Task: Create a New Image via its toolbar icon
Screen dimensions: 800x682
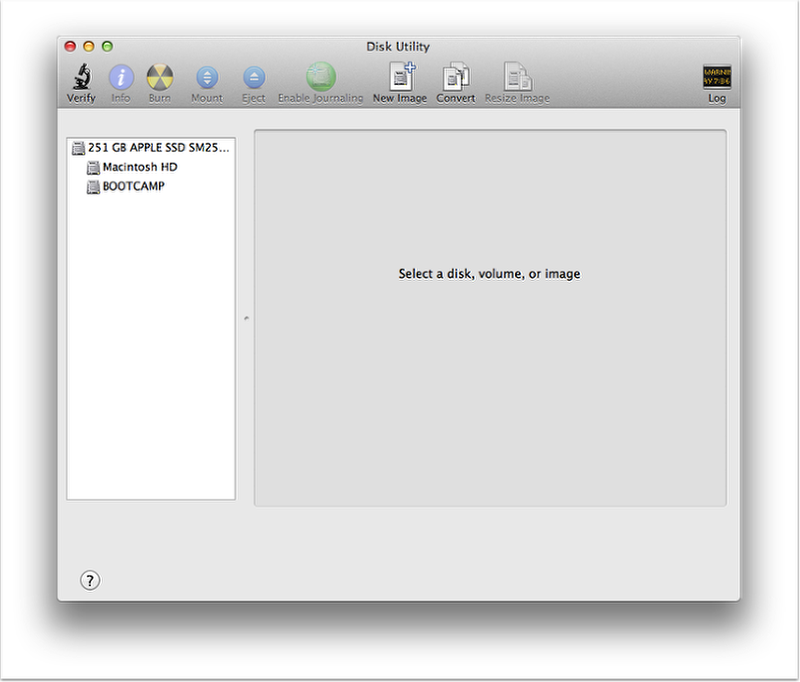Action: (399, 78)
